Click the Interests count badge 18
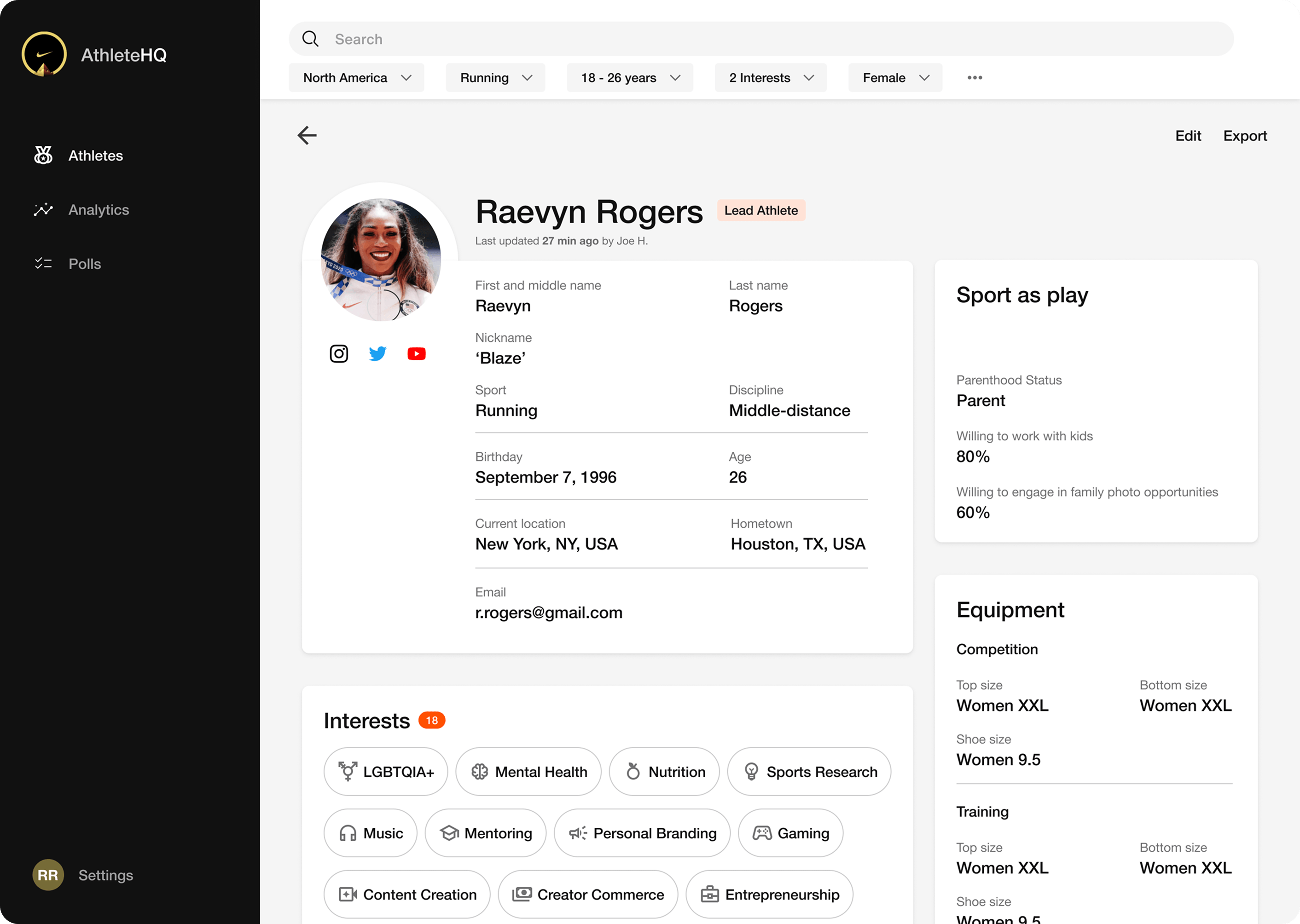1300x924 pixels. (431, 720)
